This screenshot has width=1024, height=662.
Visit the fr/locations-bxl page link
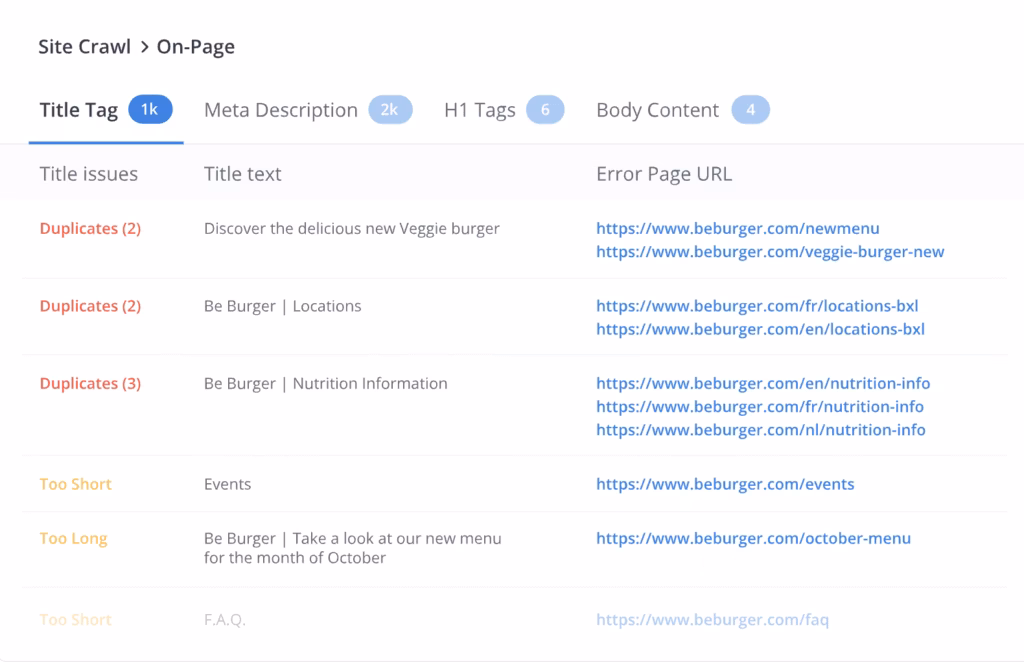[756, 306]
